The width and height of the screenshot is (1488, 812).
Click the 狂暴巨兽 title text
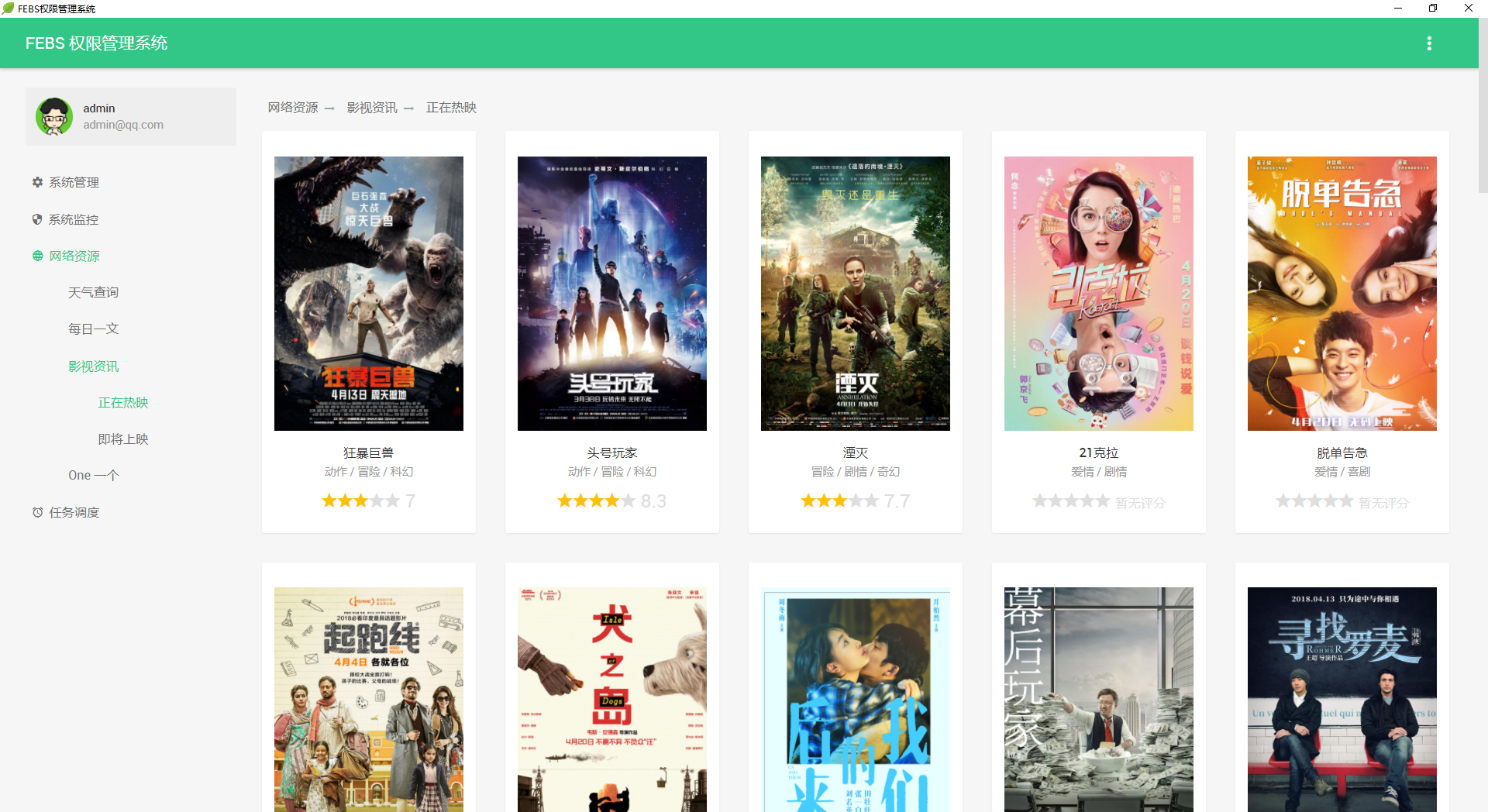tap(369, 452)
